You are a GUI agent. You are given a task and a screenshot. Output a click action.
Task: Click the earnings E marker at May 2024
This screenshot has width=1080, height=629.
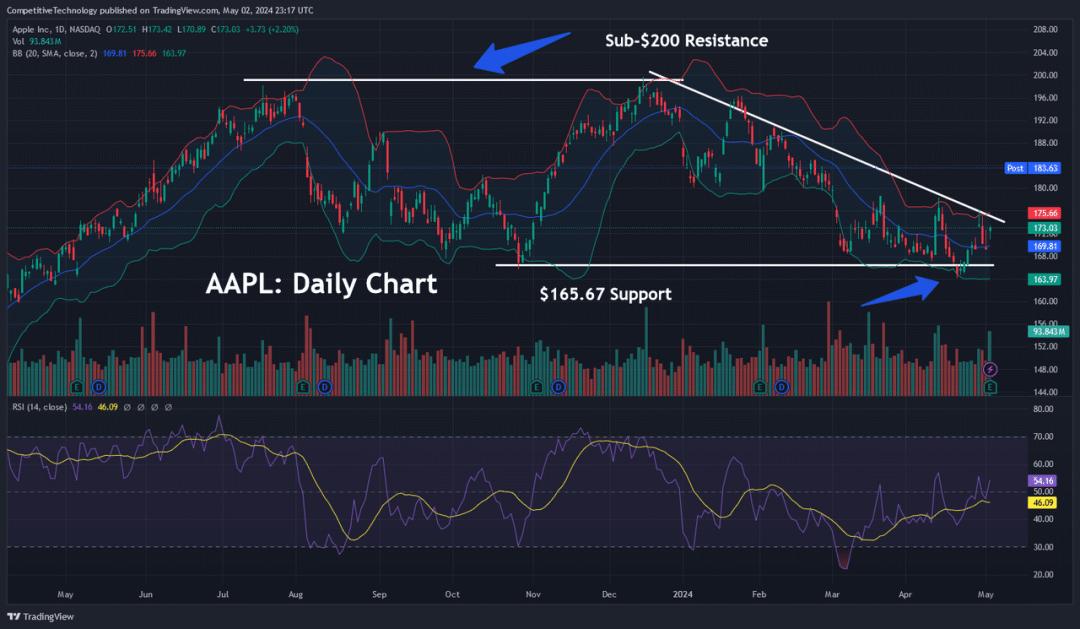(990, 388)
